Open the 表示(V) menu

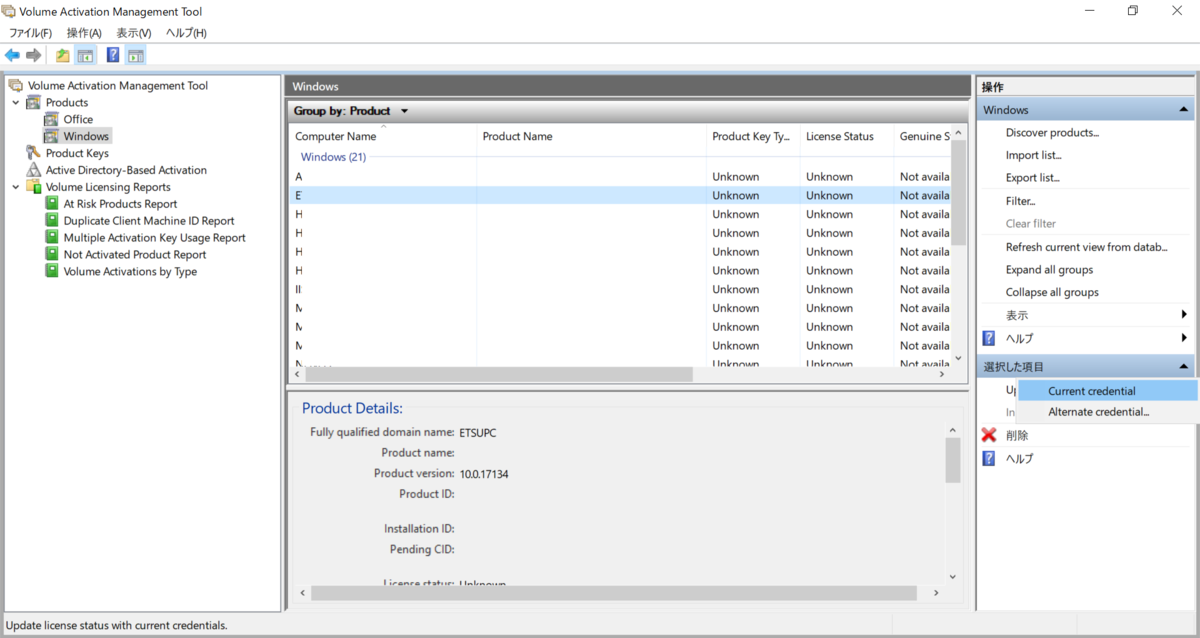pos(134,33)
